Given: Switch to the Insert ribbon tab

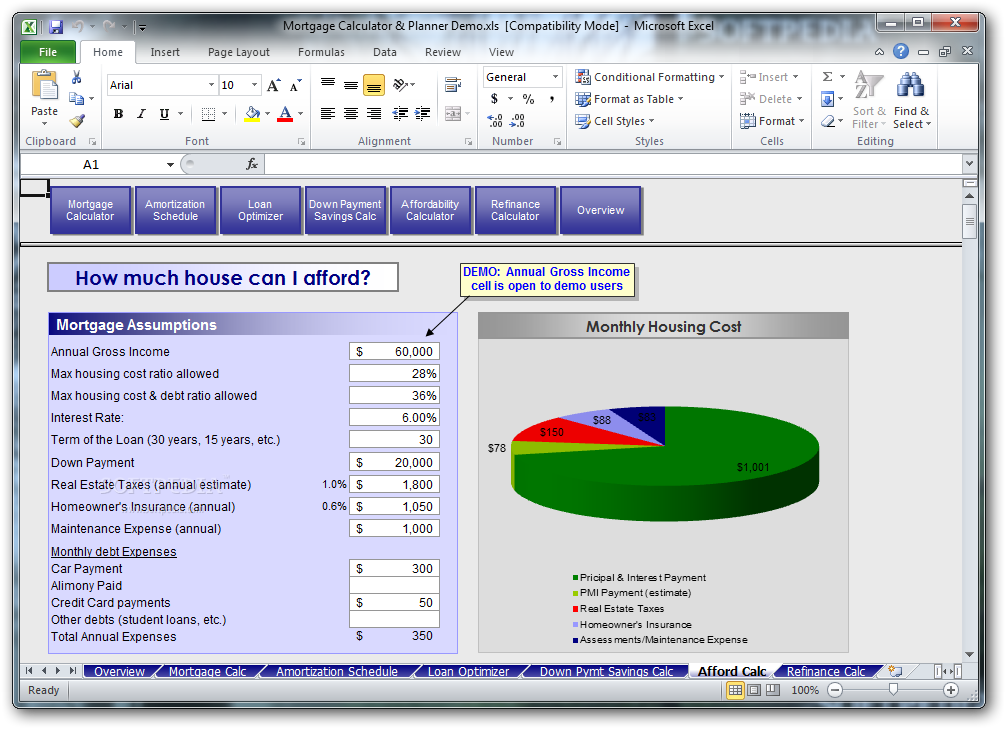Looking at the screenshot, I should (165, 52).
